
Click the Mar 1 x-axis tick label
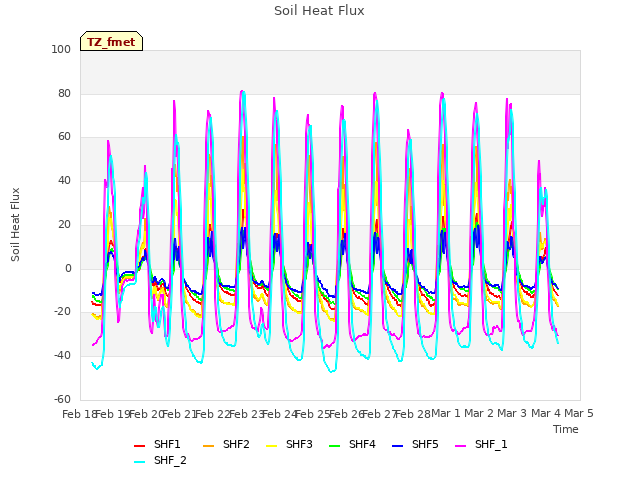pos(446,413)
